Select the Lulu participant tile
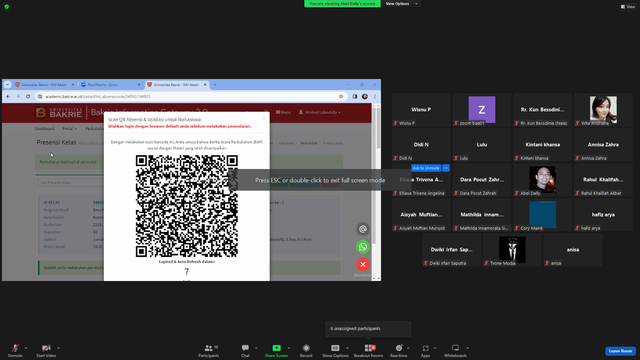The image size is (640, 360). [x=482, y=144]
